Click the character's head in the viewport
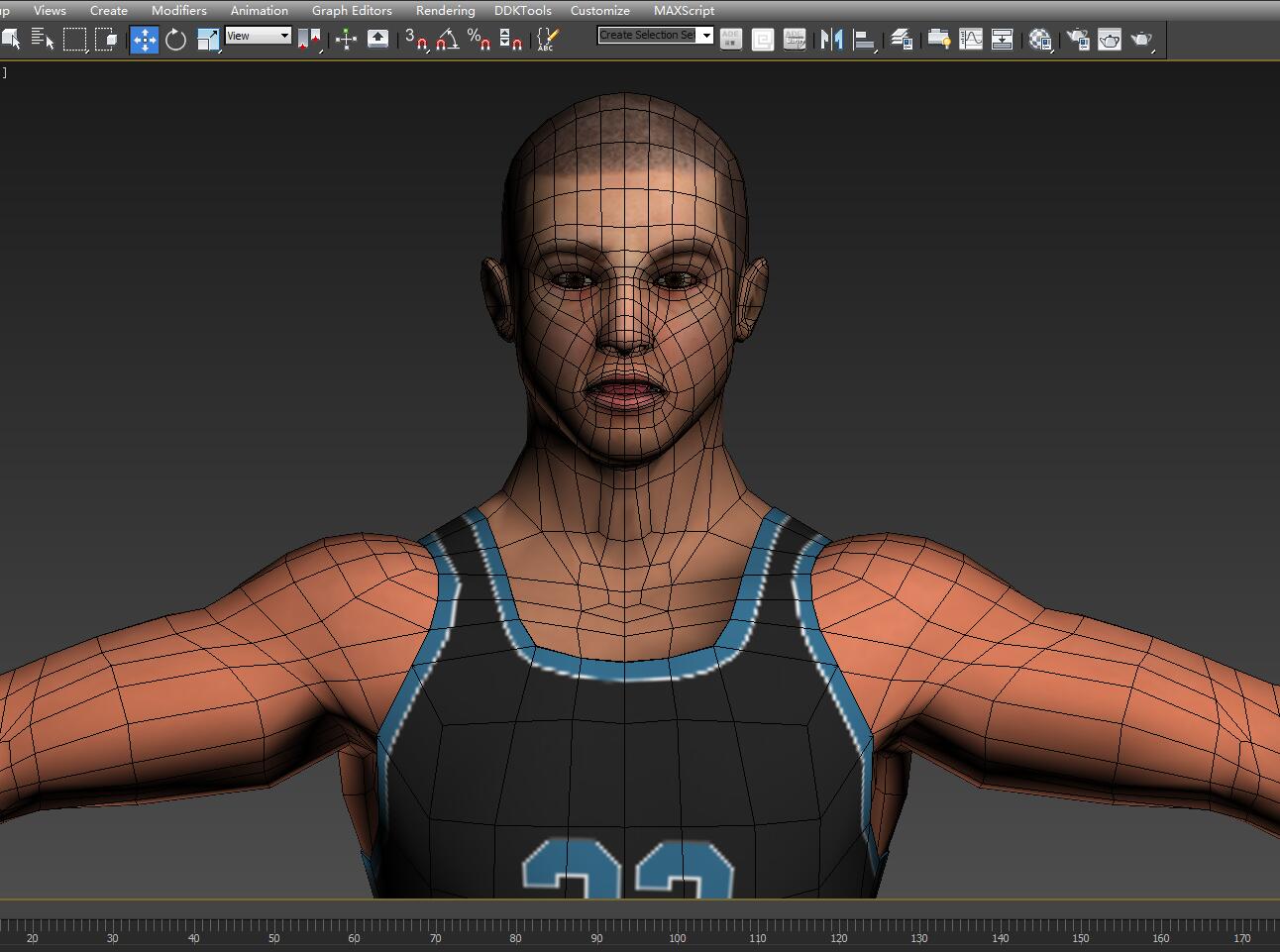 [x=625, y=277]
